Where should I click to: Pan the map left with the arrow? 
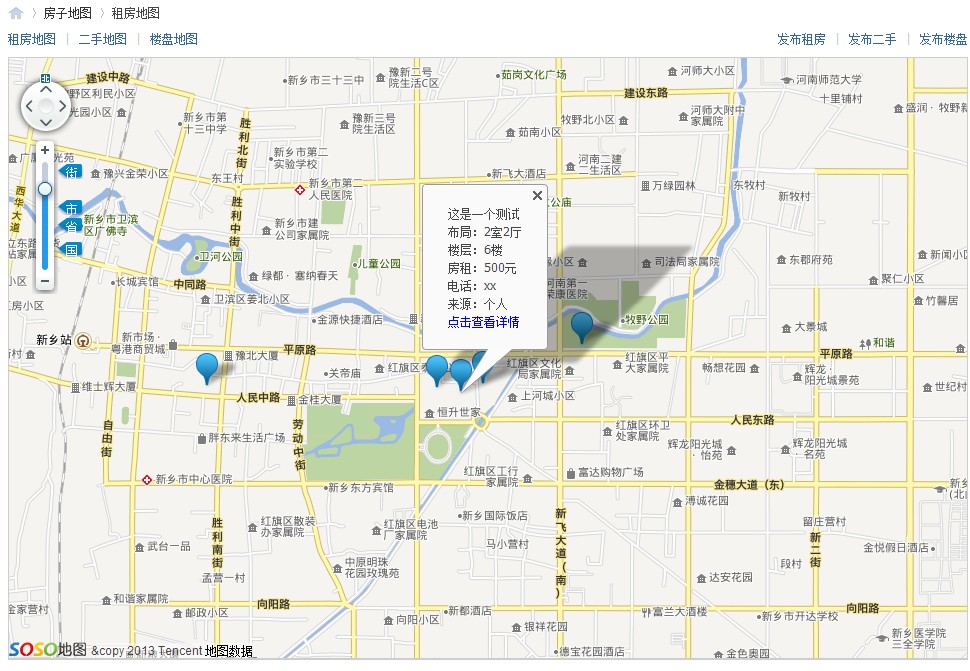coord(29,106)
